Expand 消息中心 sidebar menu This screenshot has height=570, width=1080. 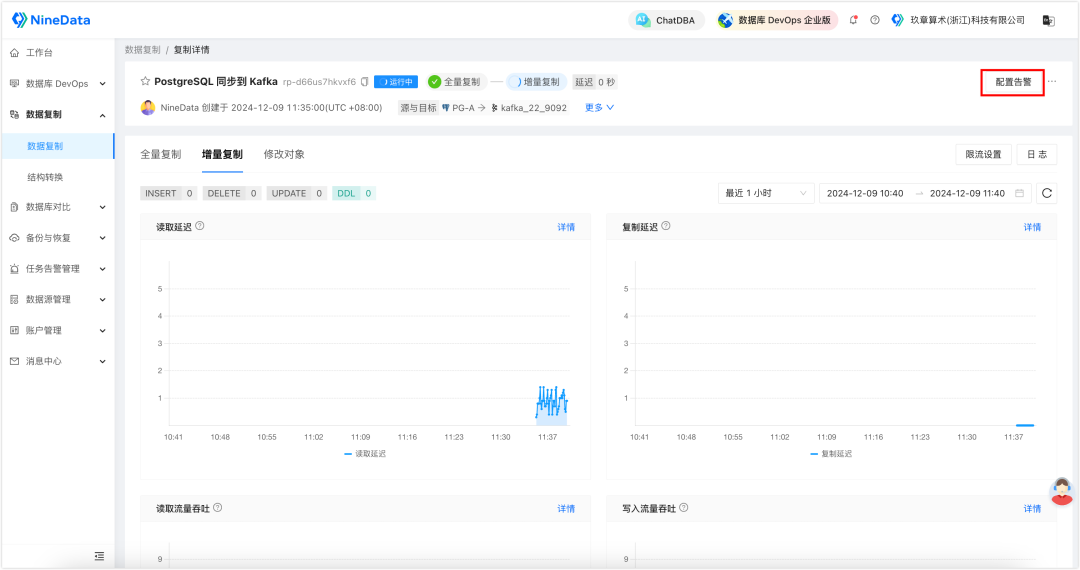[58, 361]
